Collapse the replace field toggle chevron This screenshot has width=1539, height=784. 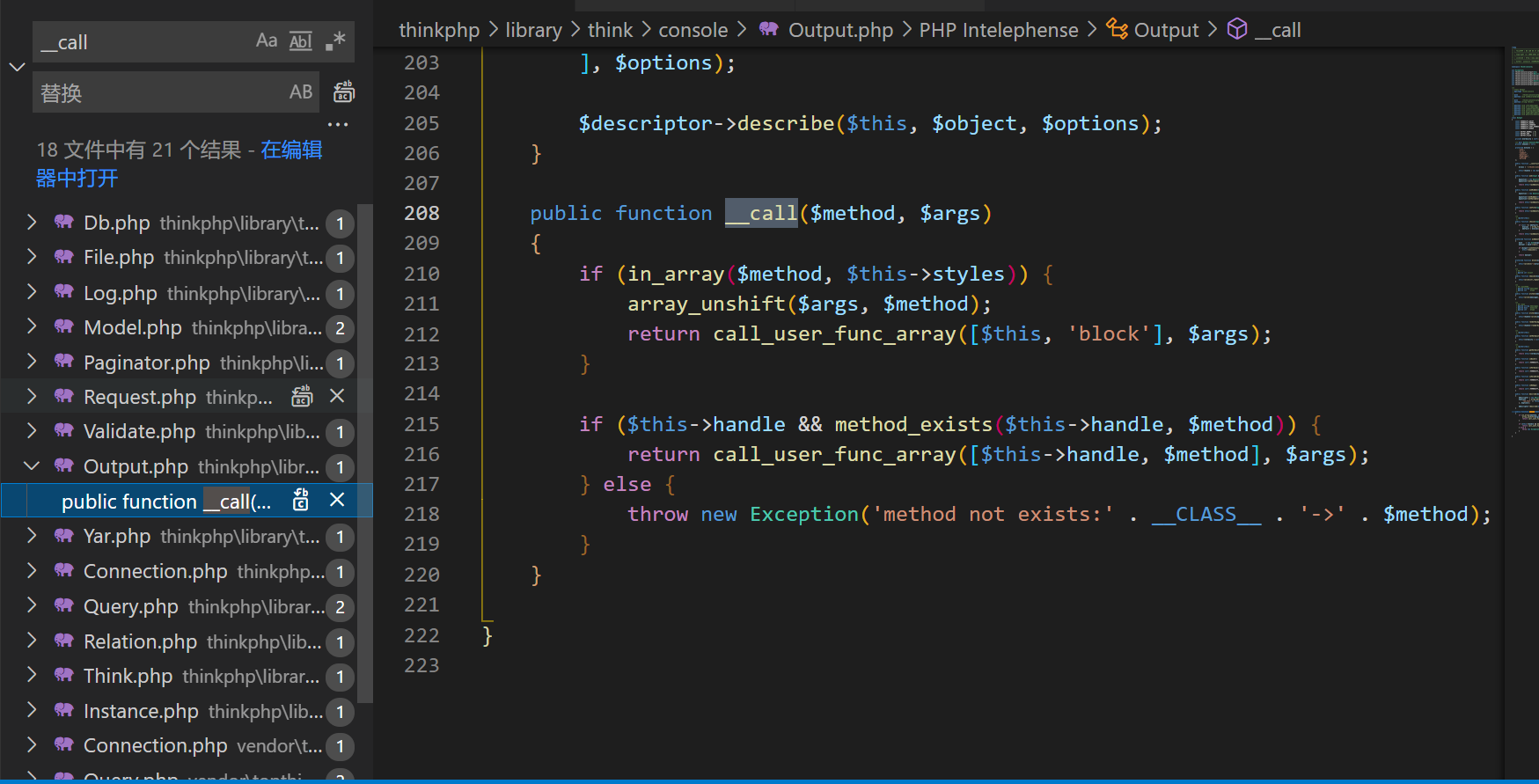[x=17, y=67]
